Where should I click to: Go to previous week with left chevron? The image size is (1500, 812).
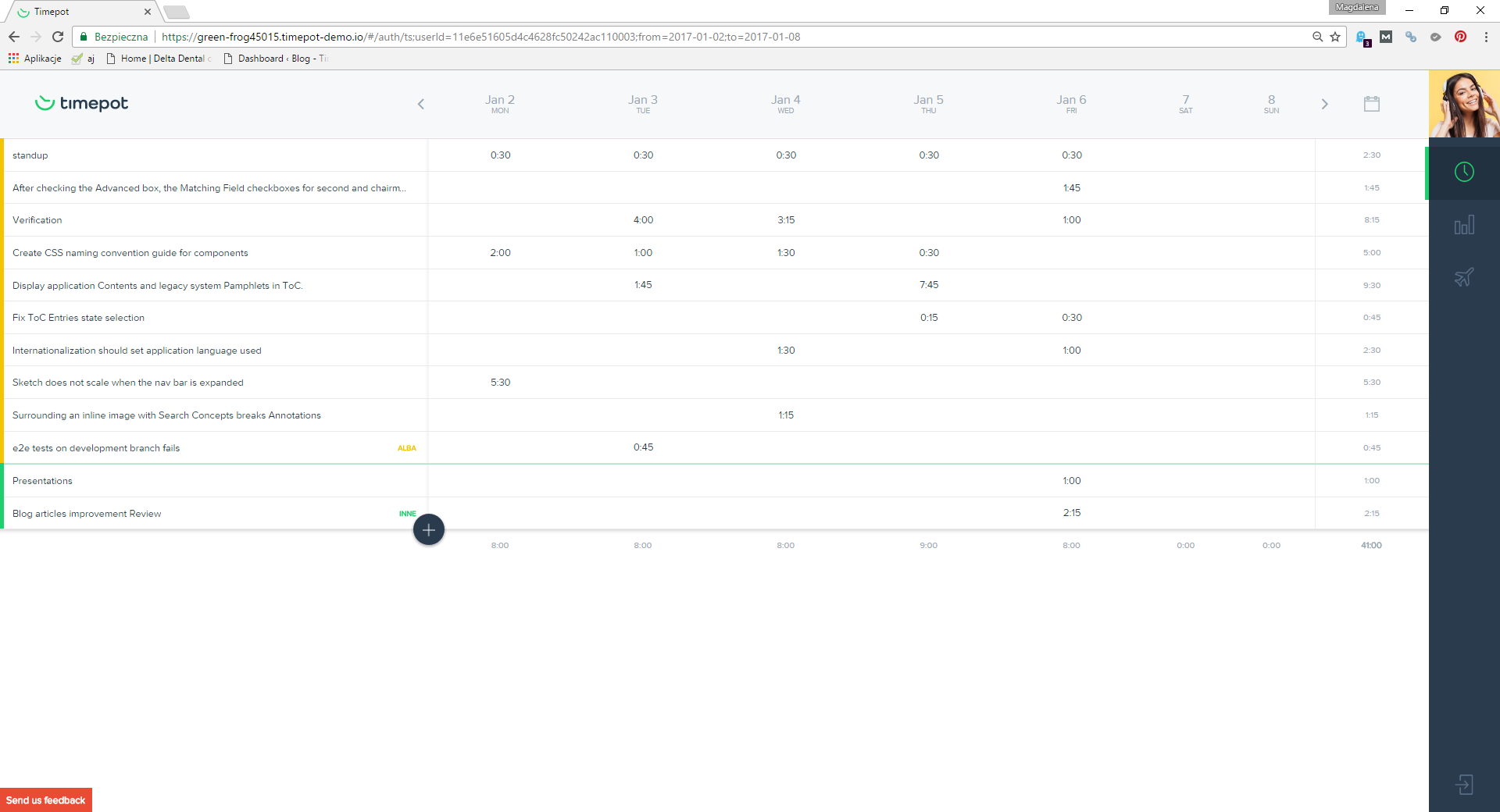420,104
